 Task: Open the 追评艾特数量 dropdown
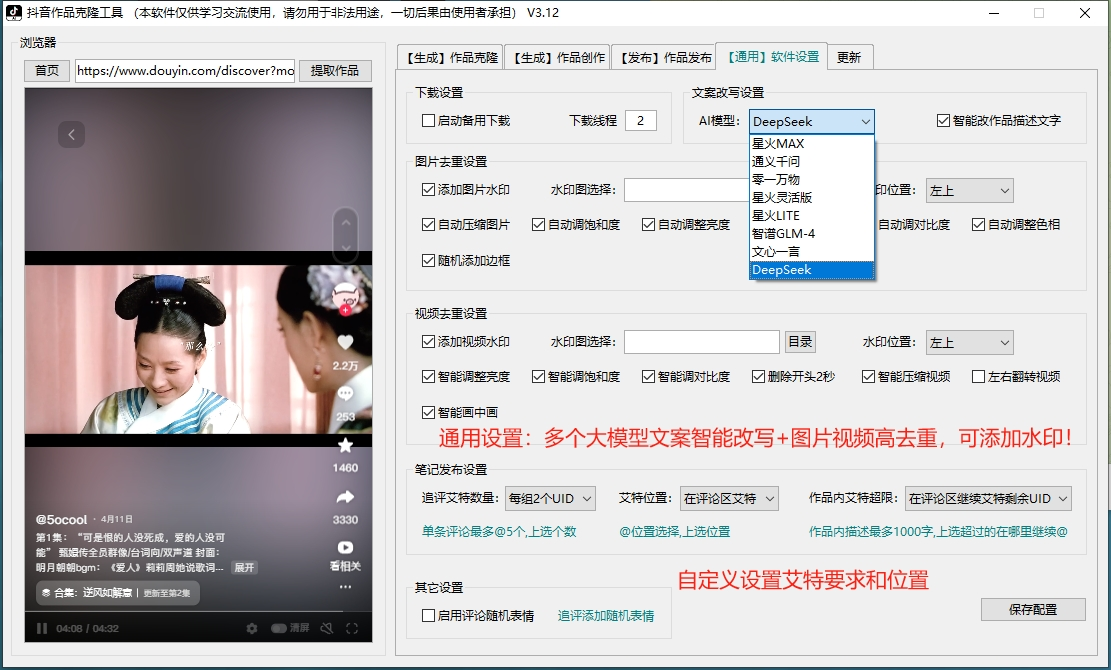pos(550,498)
